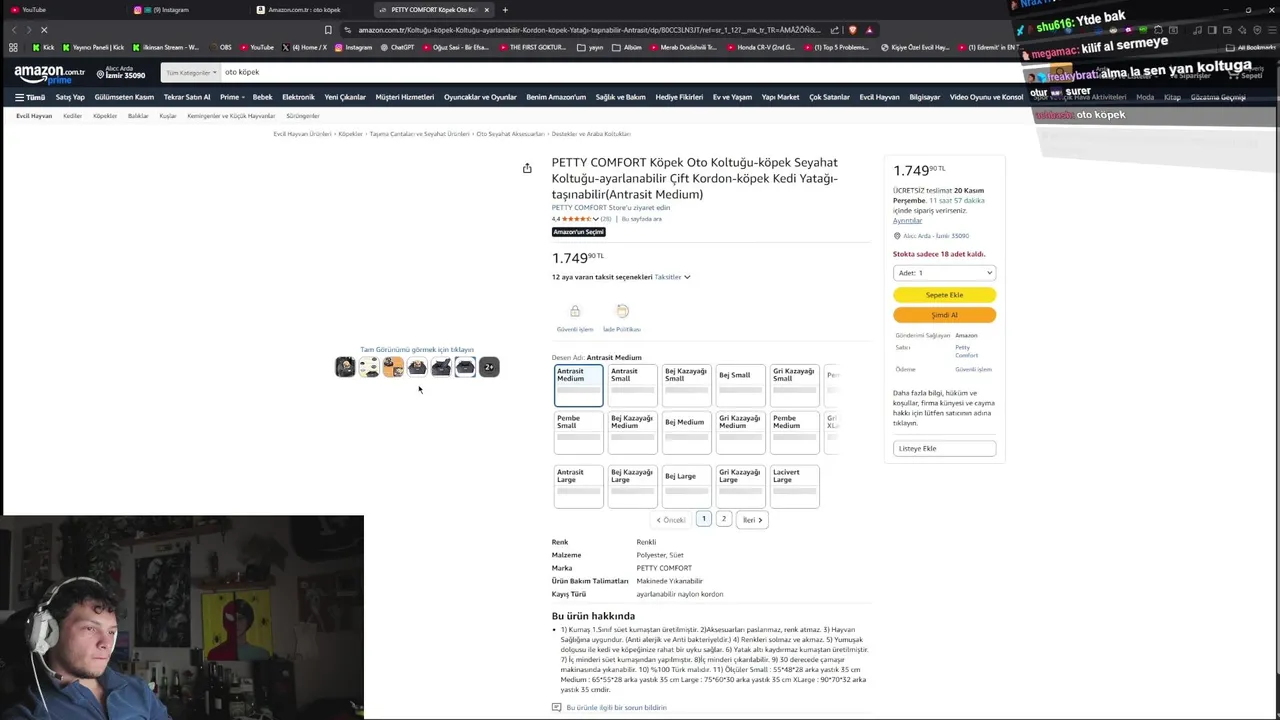The width and height of the screenshot is (1280, 720).
Task: Open the Adet quantity dropdown
Action: pyautogui.click(x=944, y=273)
